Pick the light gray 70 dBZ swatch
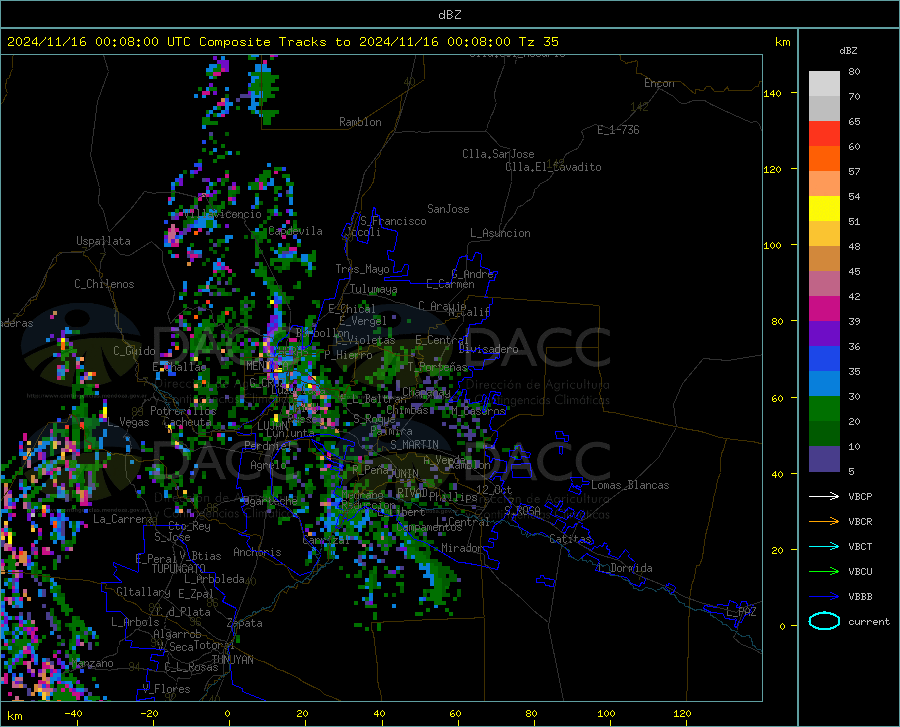 pyautogui.click(x=824, y=84)
